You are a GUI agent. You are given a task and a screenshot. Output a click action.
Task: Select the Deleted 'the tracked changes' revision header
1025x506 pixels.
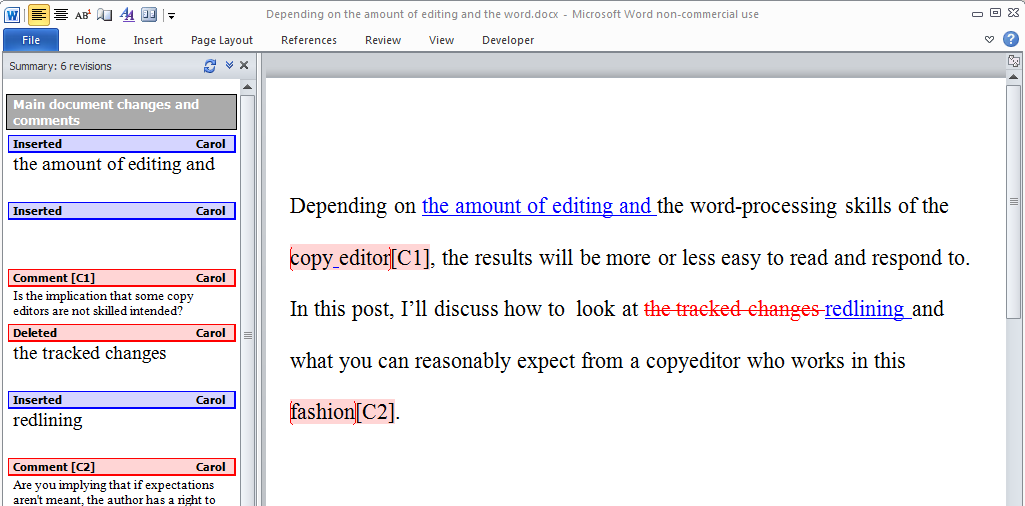(122, 333)
